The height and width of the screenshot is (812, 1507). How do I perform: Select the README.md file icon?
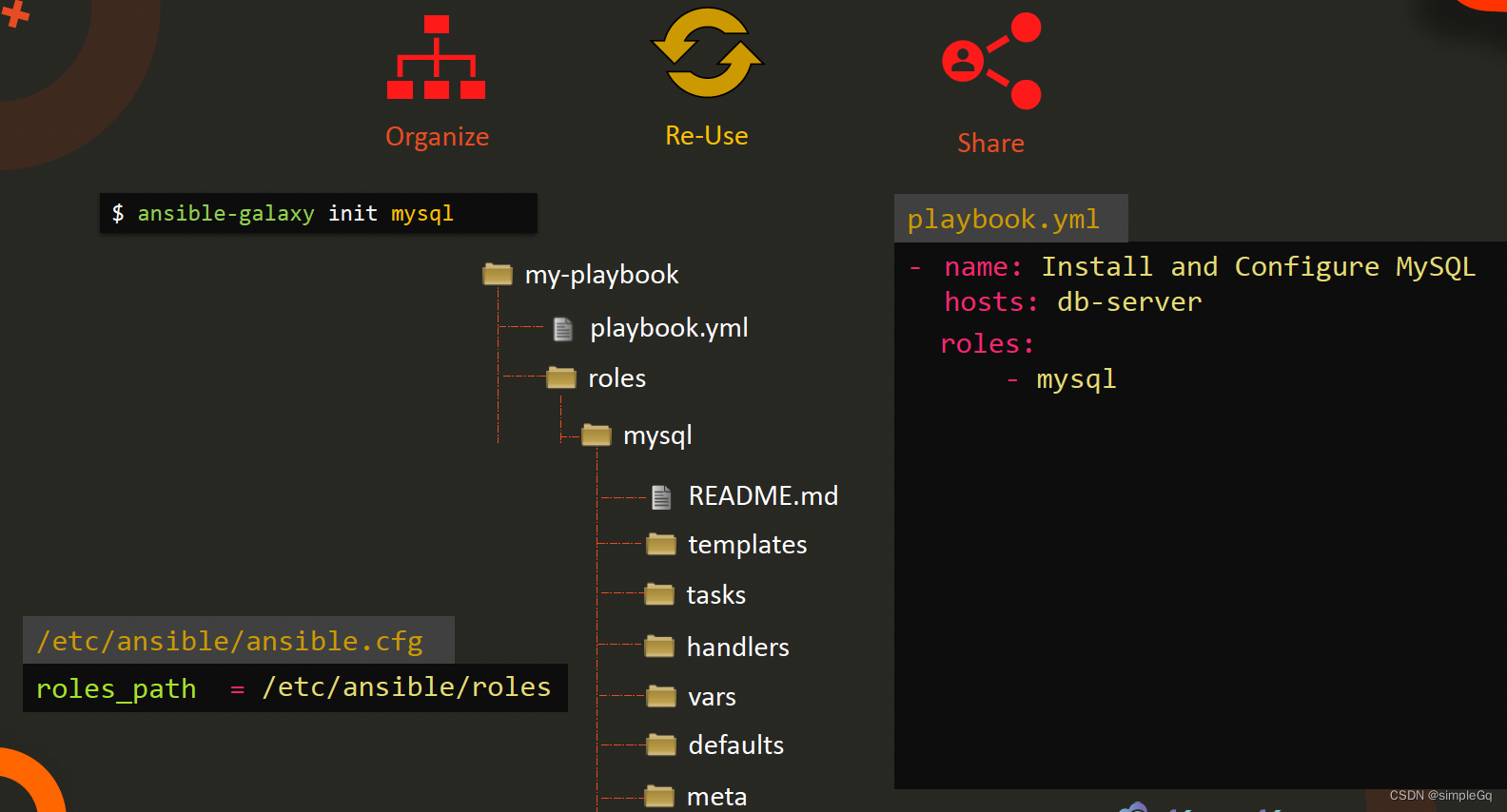coord(661,496)
